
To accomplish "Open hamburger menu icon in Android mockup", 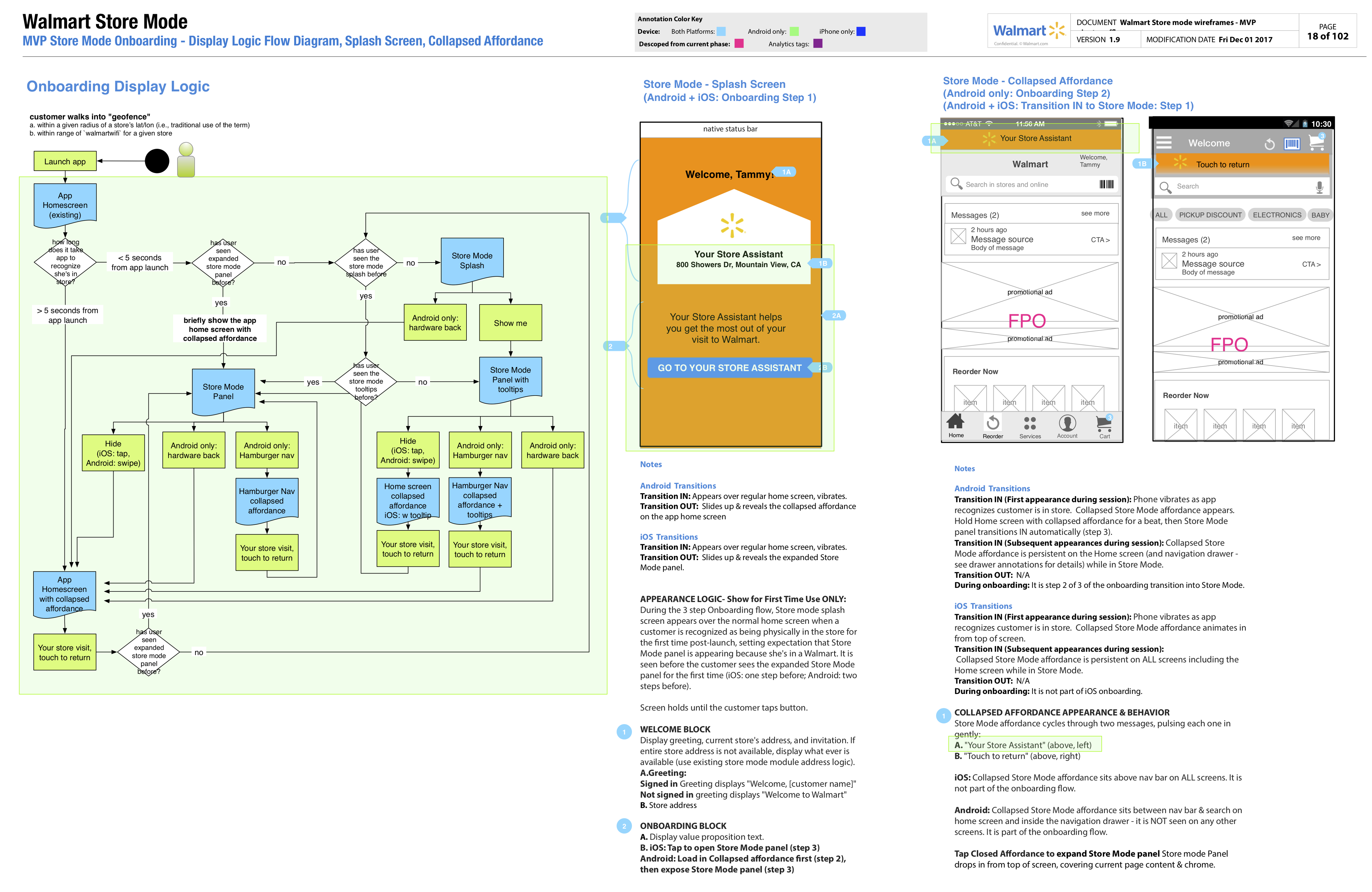I will (1164, 142).
